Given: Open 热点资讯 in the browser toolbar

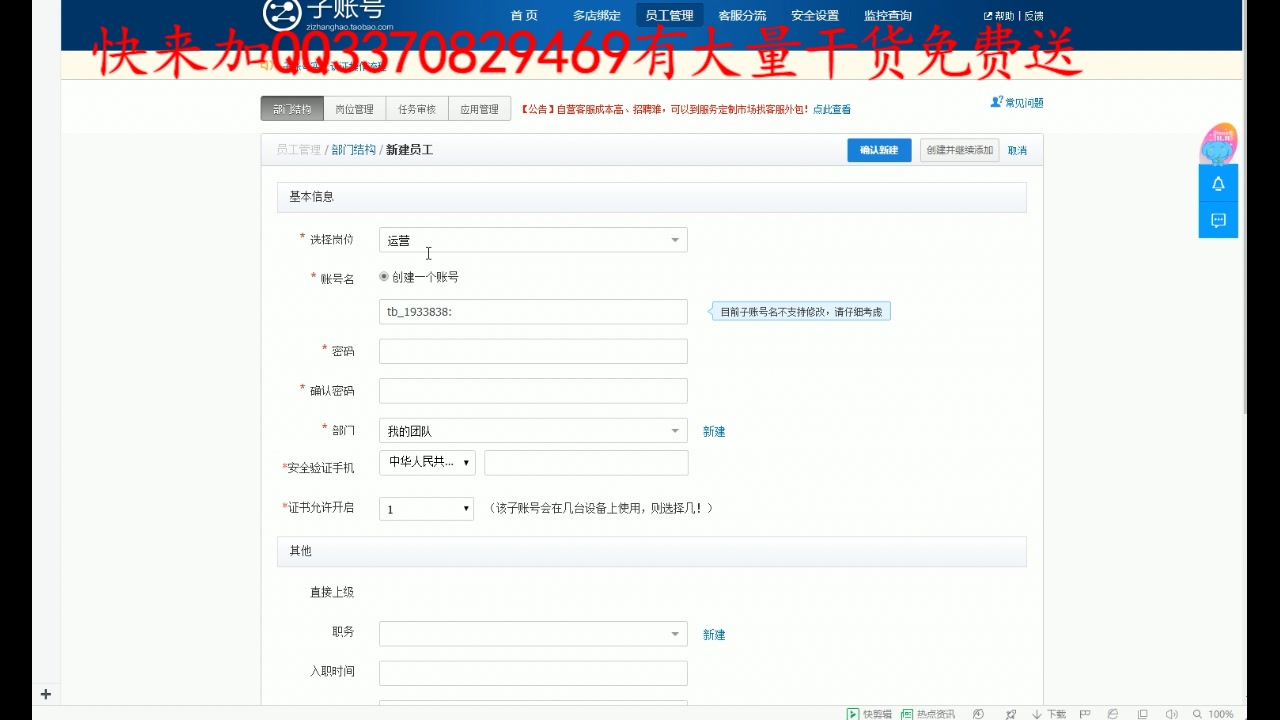Looking at the screenshot, I should click(x=925, y=714).
